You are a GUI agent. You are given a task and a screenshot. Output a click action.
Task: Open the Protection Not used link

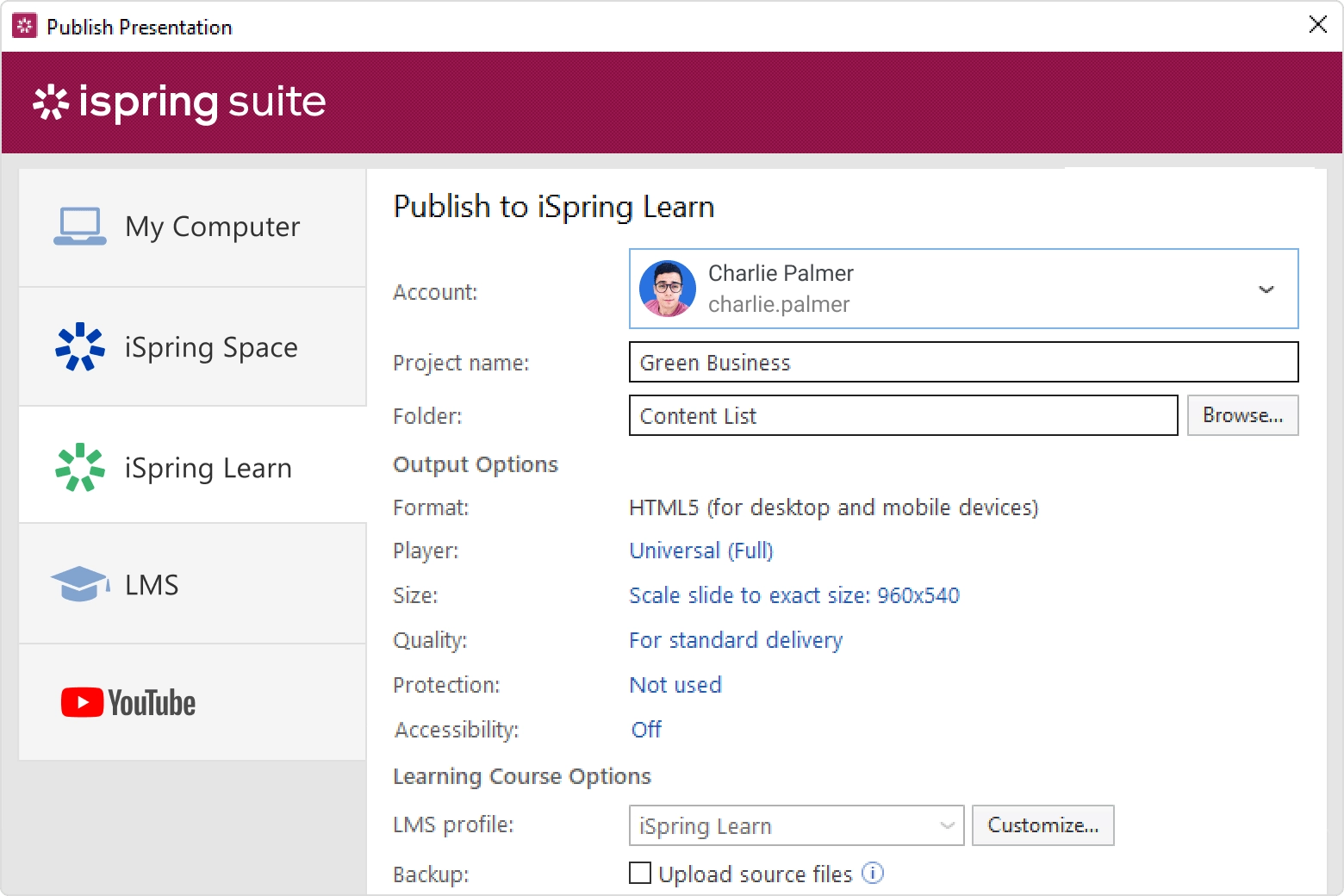point(675,685)
